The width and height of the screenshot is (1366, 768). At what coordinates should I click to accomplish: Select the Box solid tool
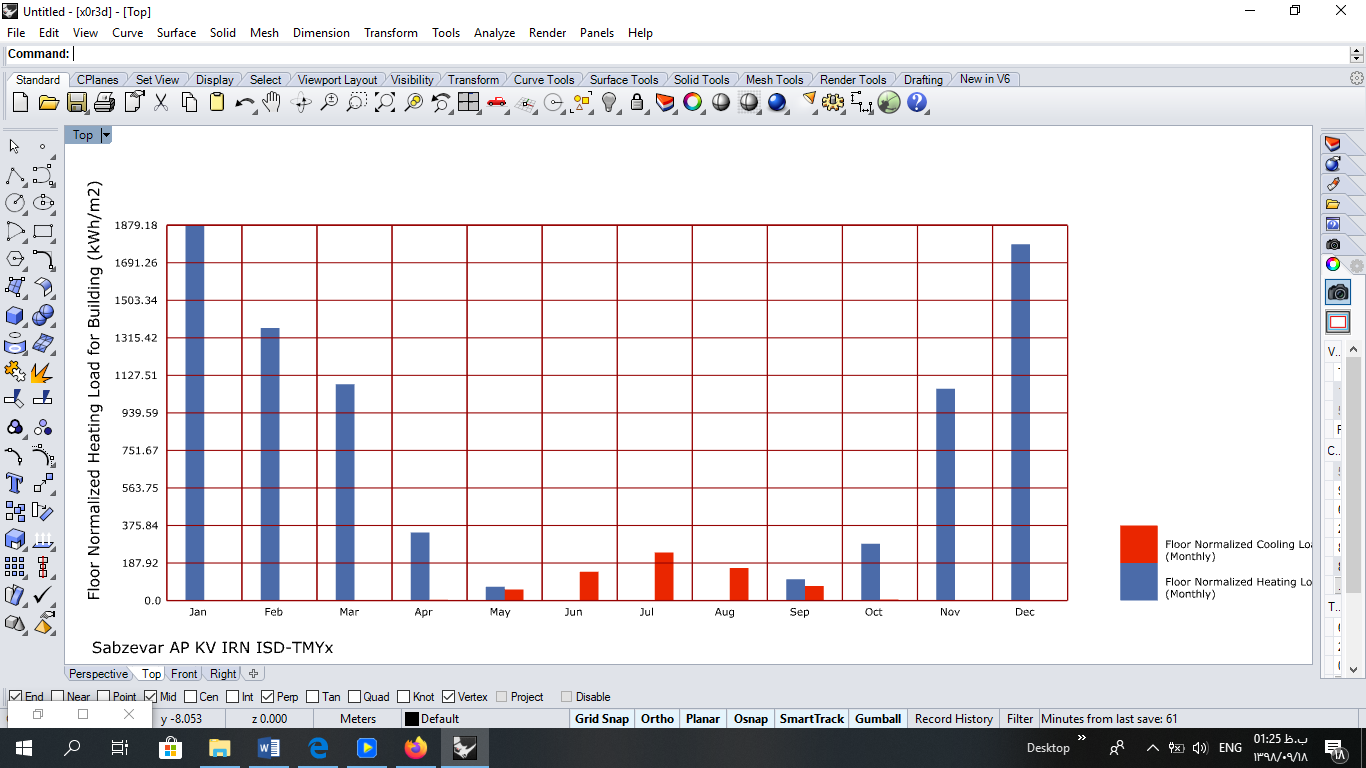click(x=15, y=316)
